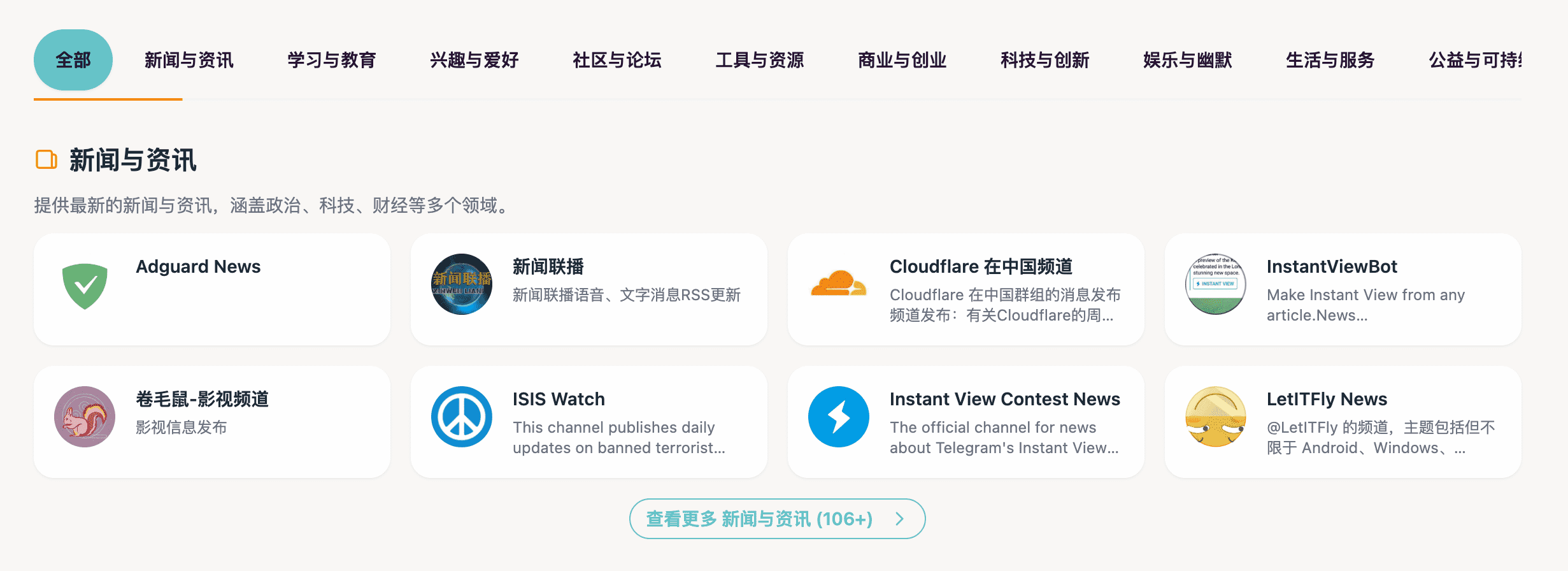Click the InstantViewBot avatar icon

point(1216,284)
